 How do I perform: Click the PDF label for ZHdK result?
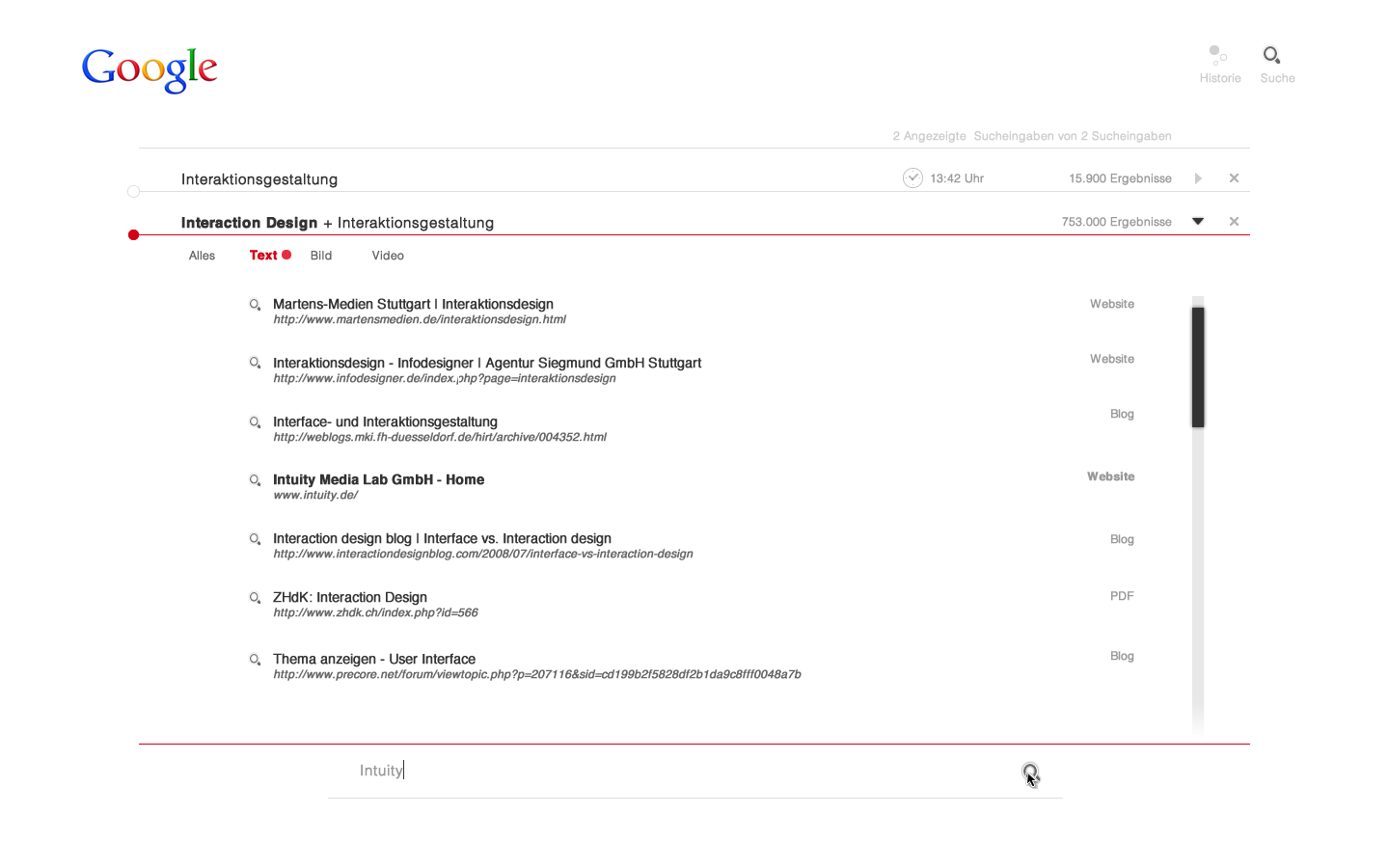(1122, 596)
